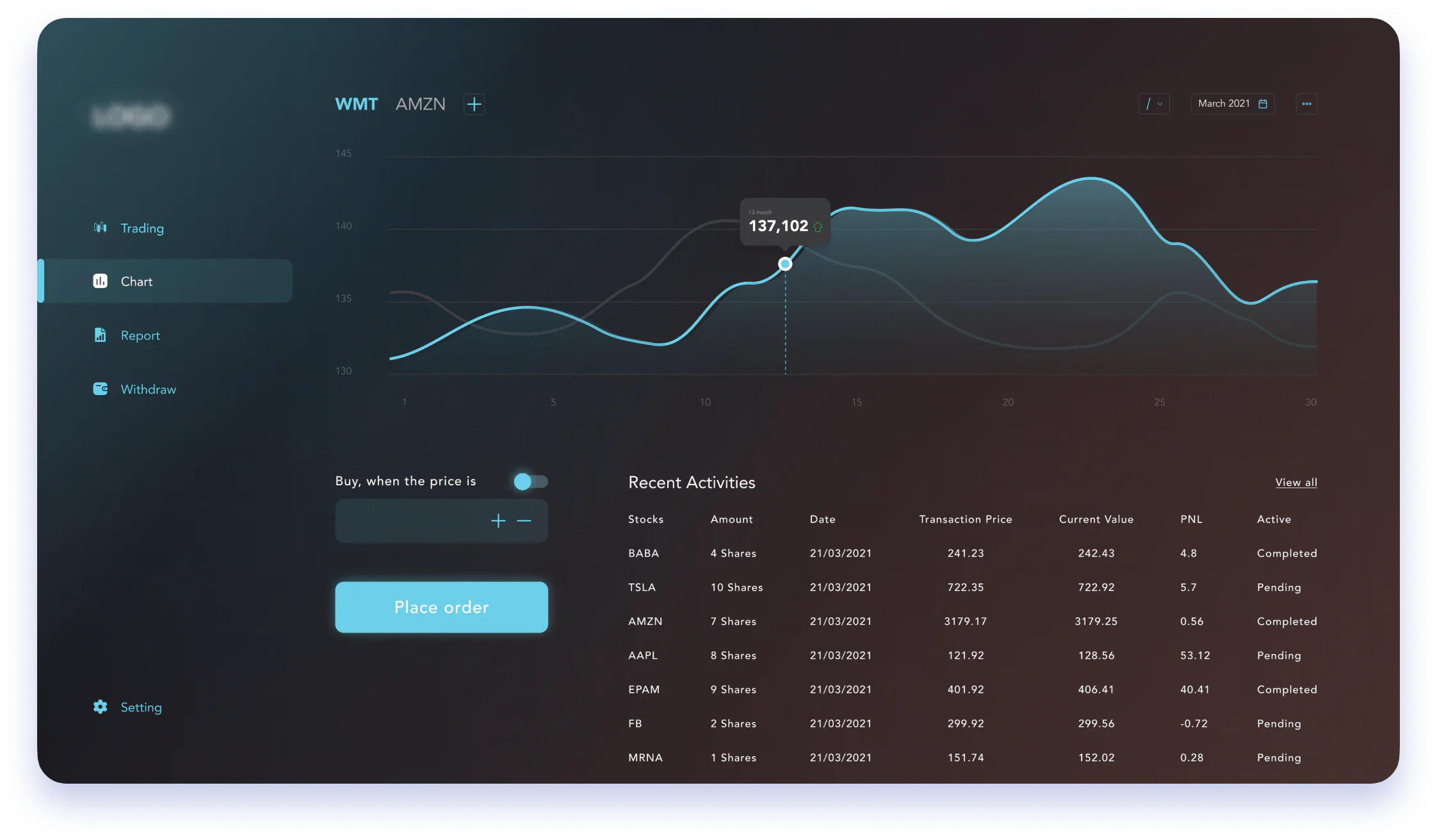1437x840 pixels.
Task: Select the AMZN row in Recent Activities
Action: point(973,621)
